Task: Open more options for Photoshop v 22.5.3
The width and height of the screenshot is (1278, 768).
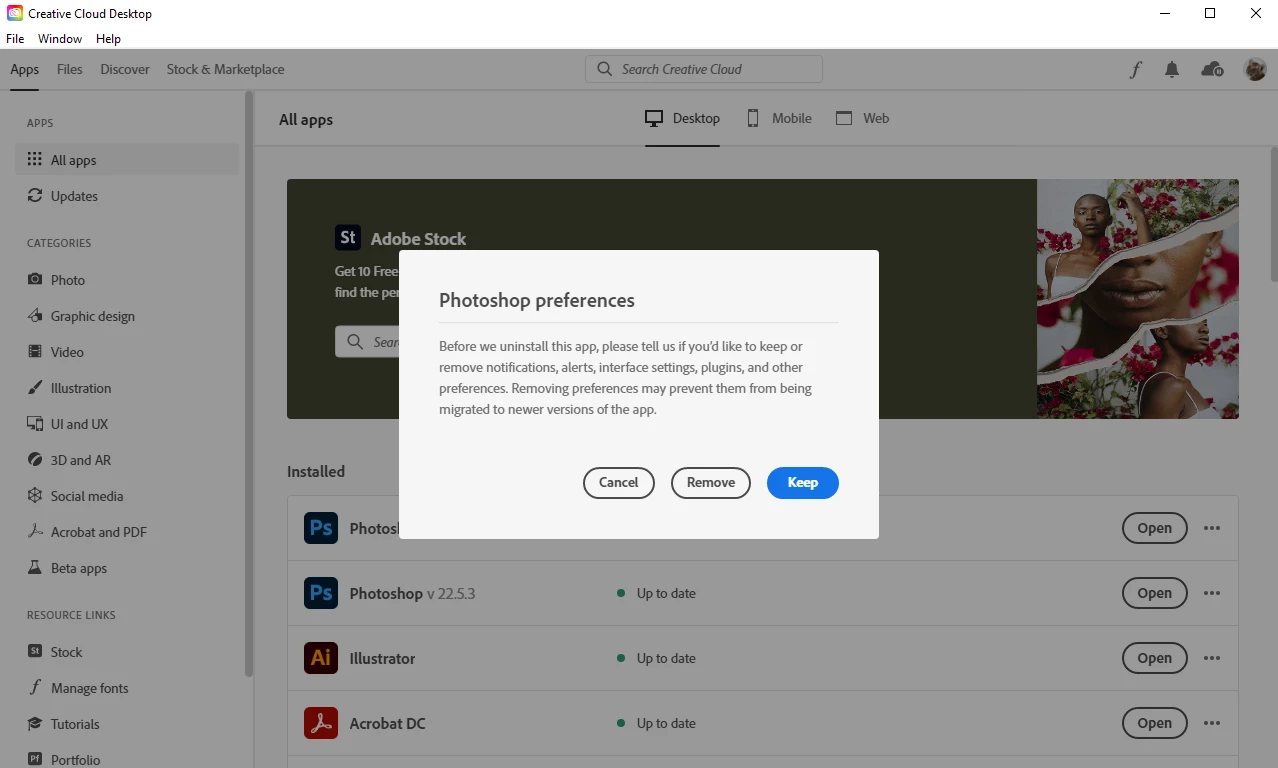Action: tap(1212, 593)
